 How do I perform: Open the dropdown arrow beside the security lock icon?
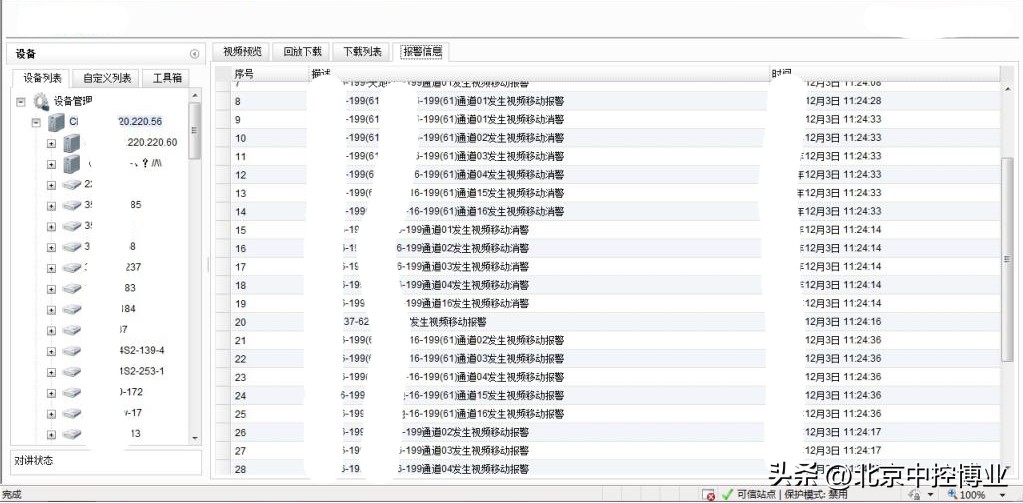(930, 495)
